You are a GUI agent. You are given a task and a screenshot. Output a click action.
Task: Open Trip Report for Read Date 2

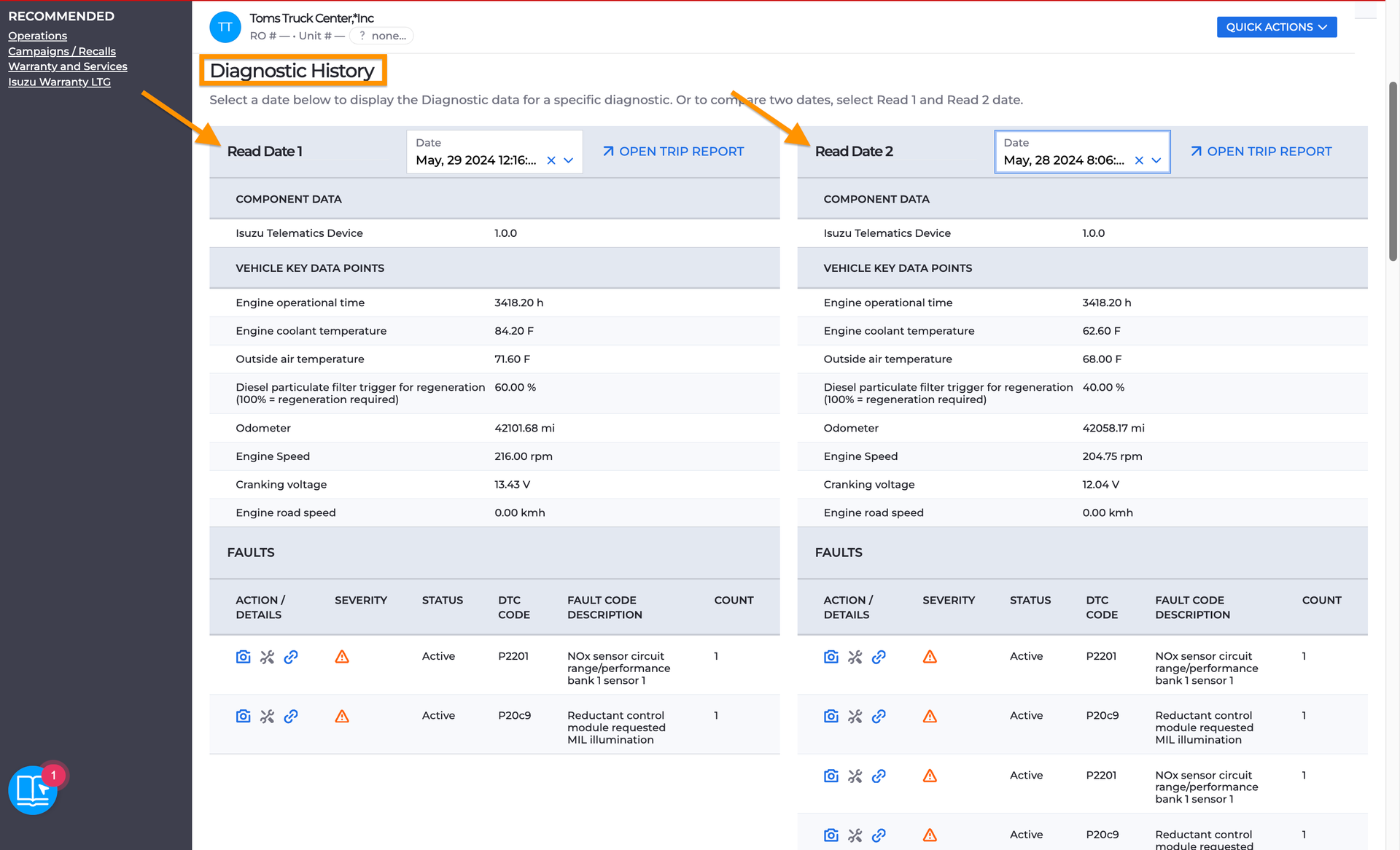click(1261, 152)
